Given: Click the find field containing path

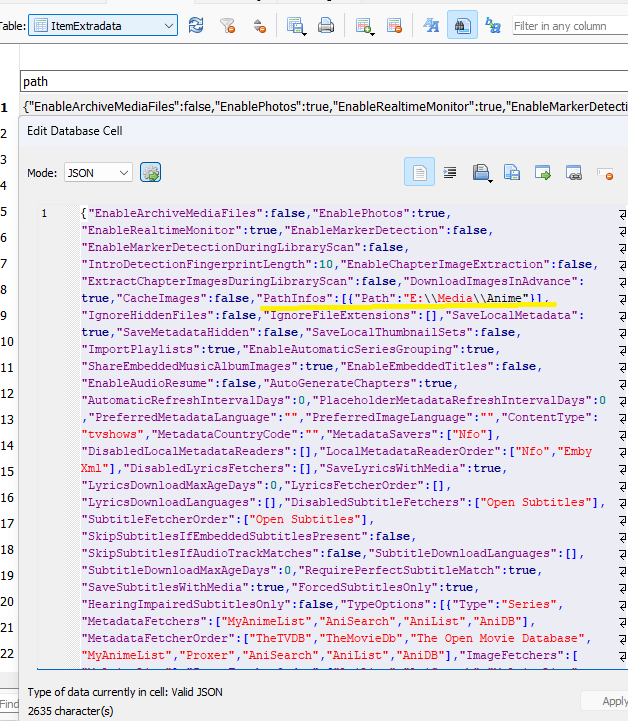Looking at the screenshot, I should click(324, 81).
